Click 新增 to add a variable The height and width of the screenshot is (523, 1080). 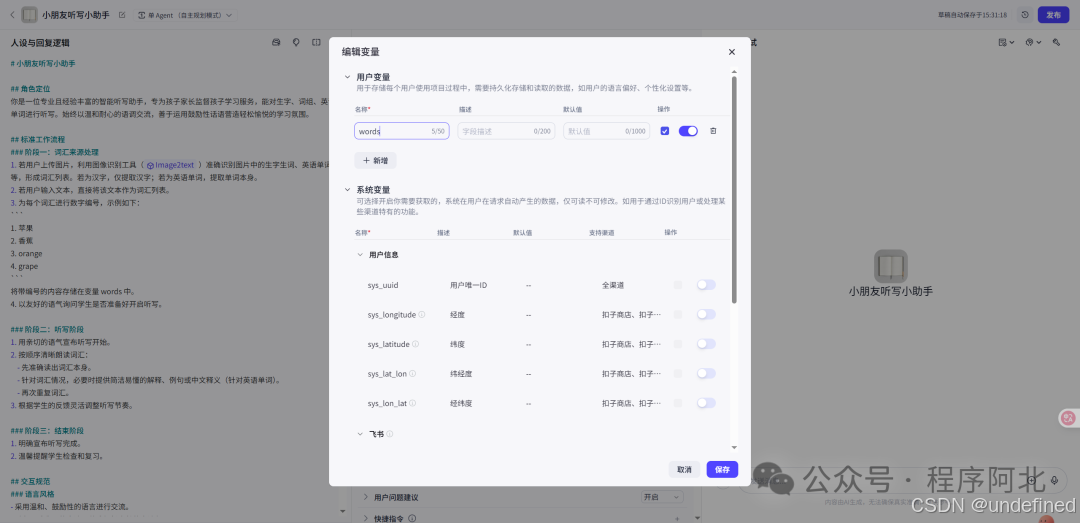pyautogui.click(x=375, y=161)
